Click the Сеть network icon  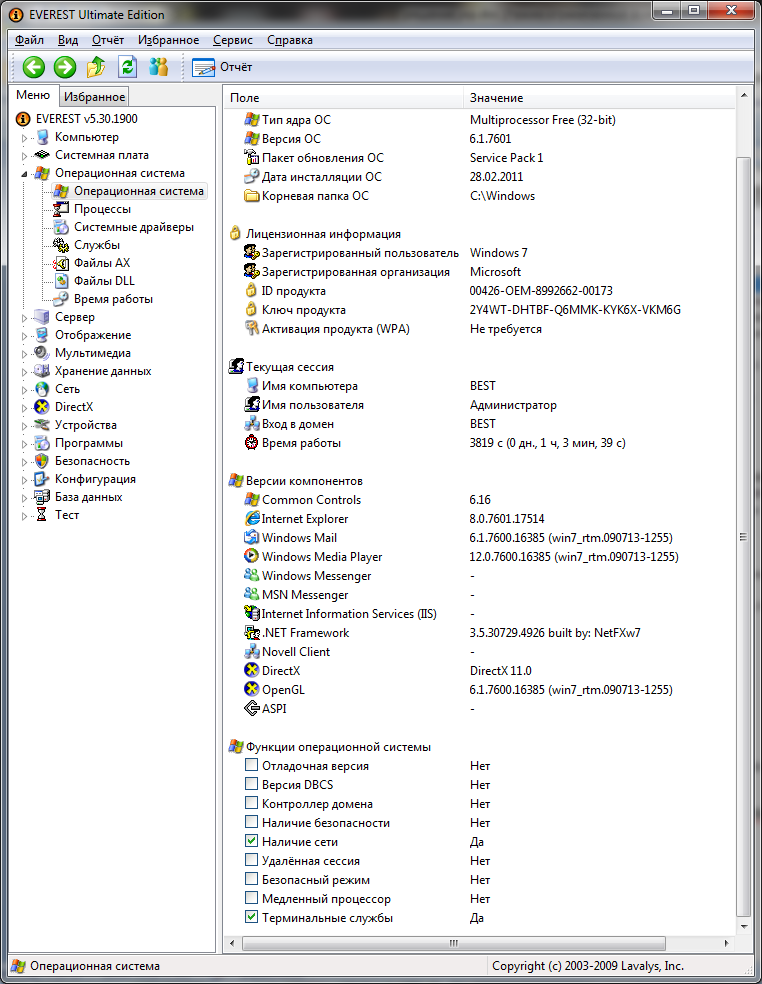pos(42,389)
